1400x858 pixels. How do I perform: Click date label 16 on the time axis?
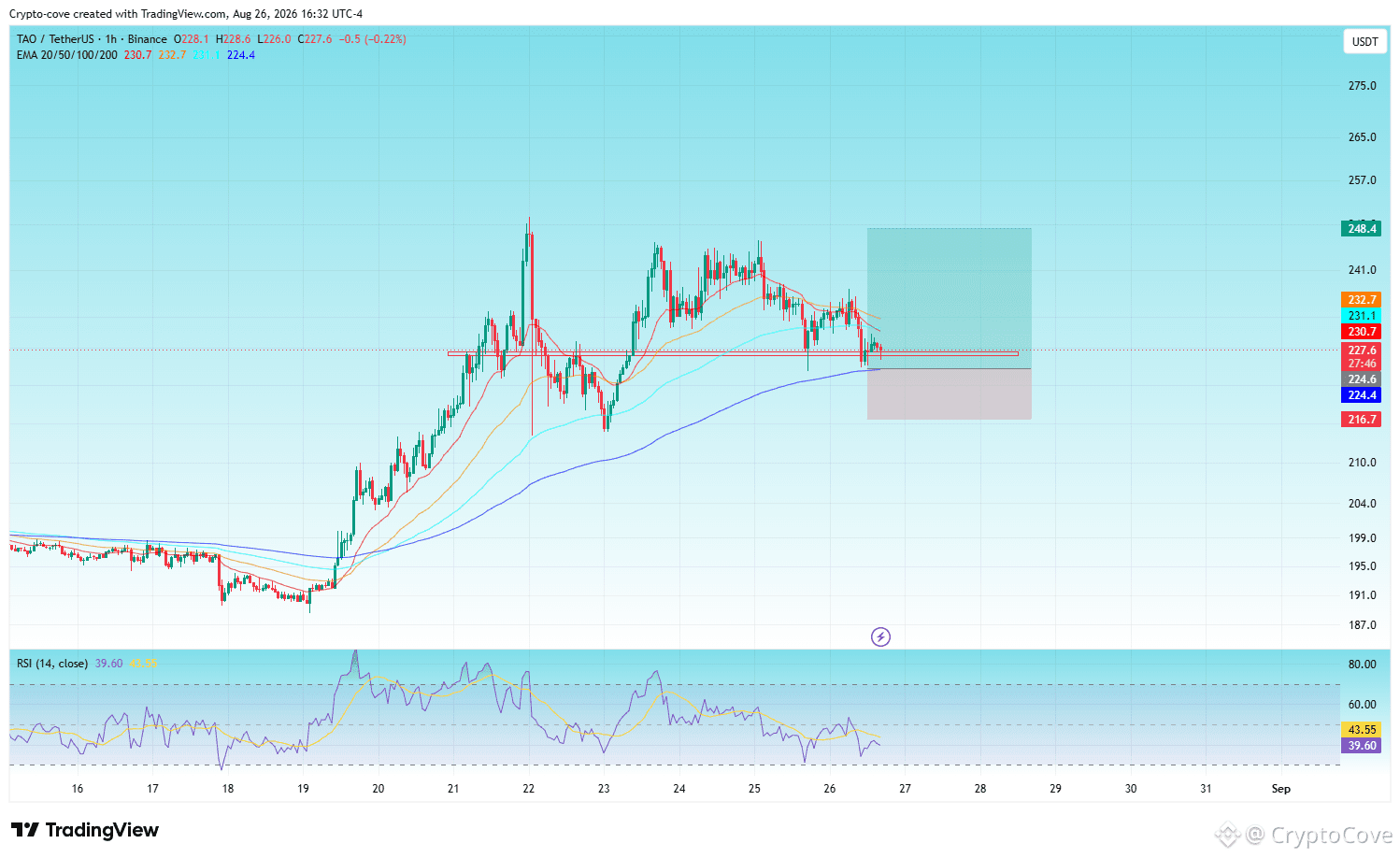[78, 789]
